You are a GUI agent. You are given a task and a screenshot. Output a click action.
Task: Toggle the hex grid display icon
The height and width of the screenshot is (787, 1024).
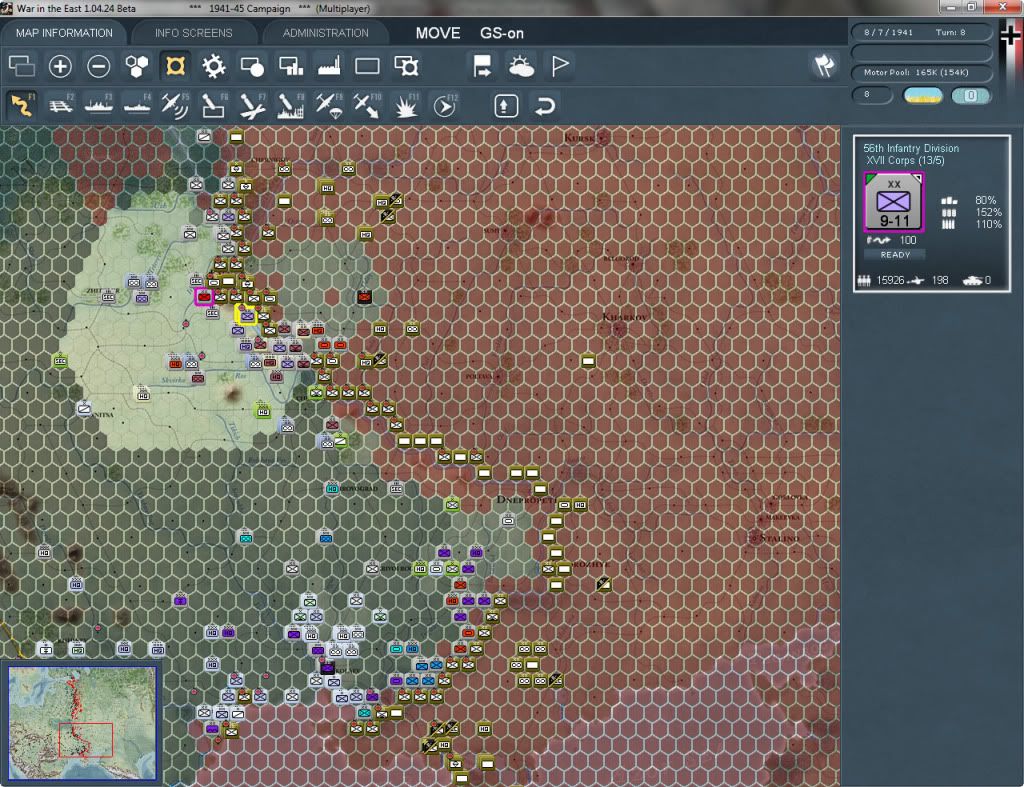tap(136, 66)
